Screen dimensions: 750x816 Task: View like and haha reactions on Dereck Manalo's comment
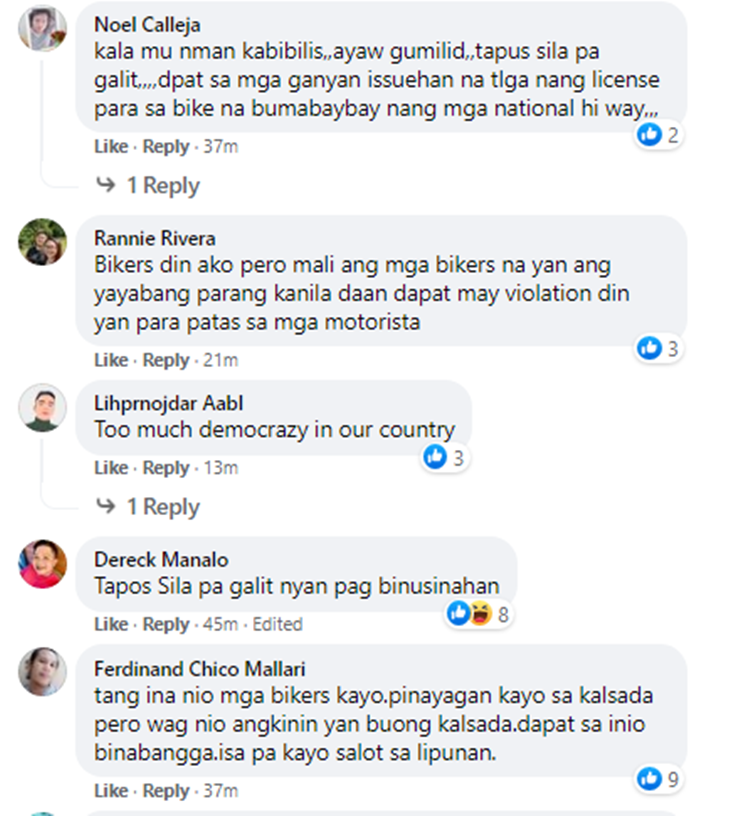479,614
